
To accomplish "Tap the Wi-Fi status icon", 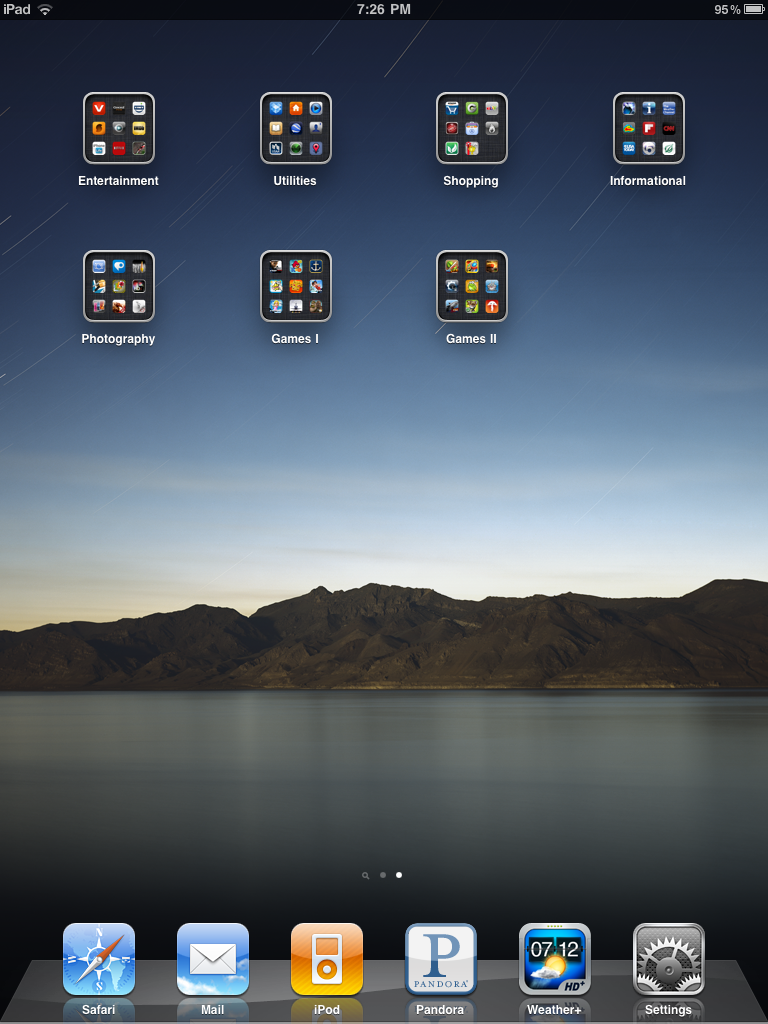I will point(45,9).
